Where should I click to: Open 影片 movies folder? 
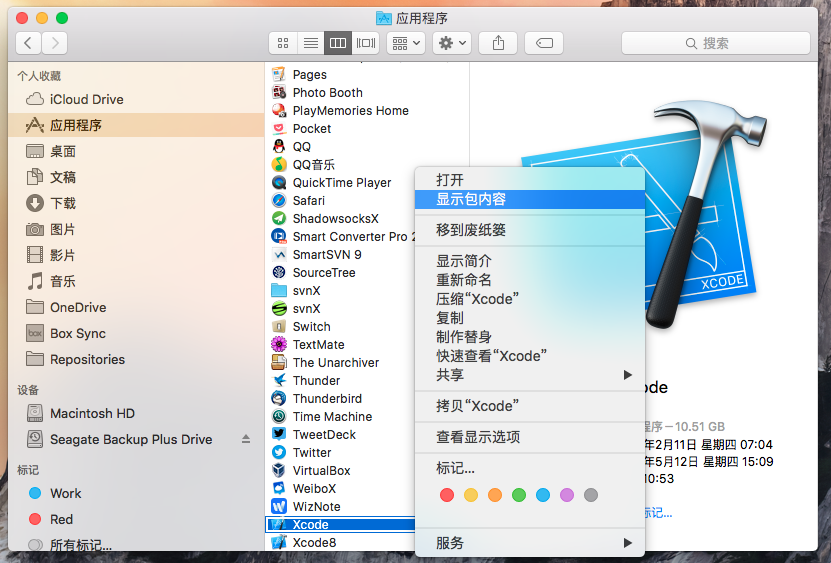(x=136, y=255)
